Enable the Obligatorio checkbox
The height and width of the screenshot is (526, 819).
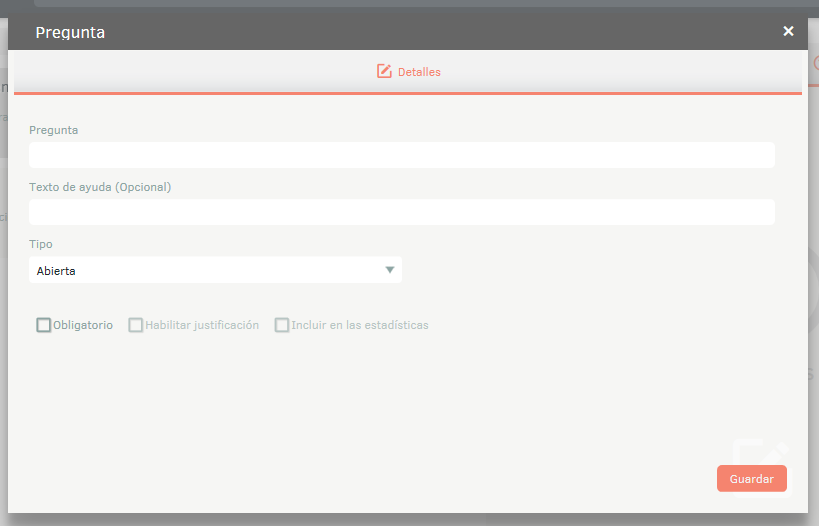point(44,325)
